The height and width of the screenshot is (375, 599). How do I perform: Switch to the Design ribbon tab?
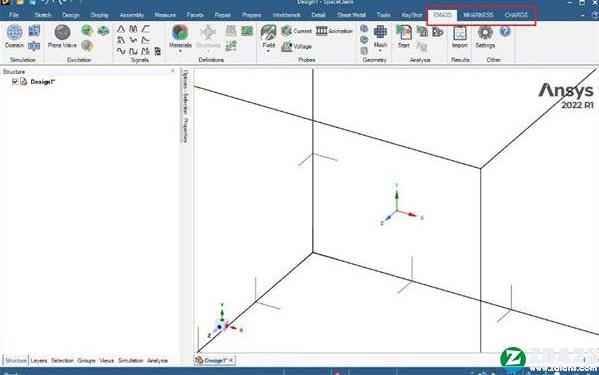tap(71, 15)
